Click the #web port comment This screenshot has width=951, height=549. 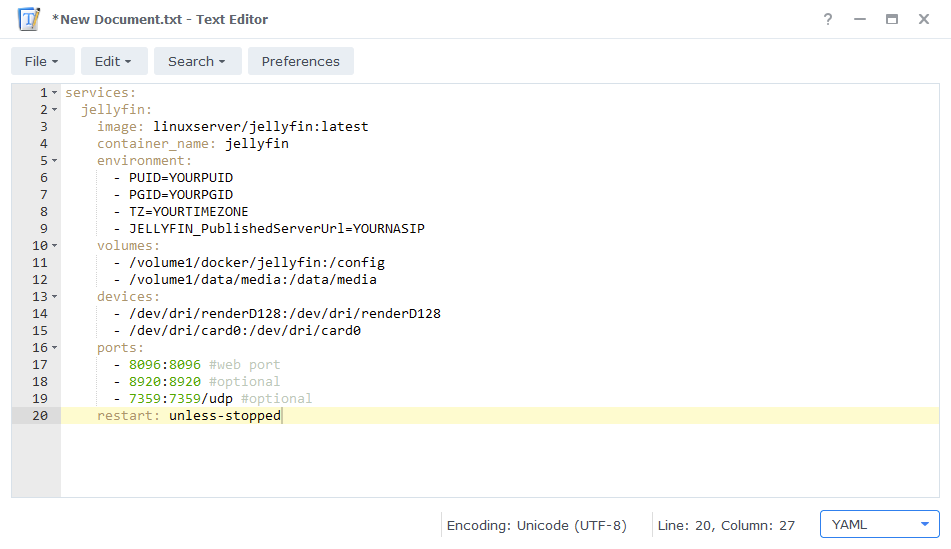click(x=244, y=365)
